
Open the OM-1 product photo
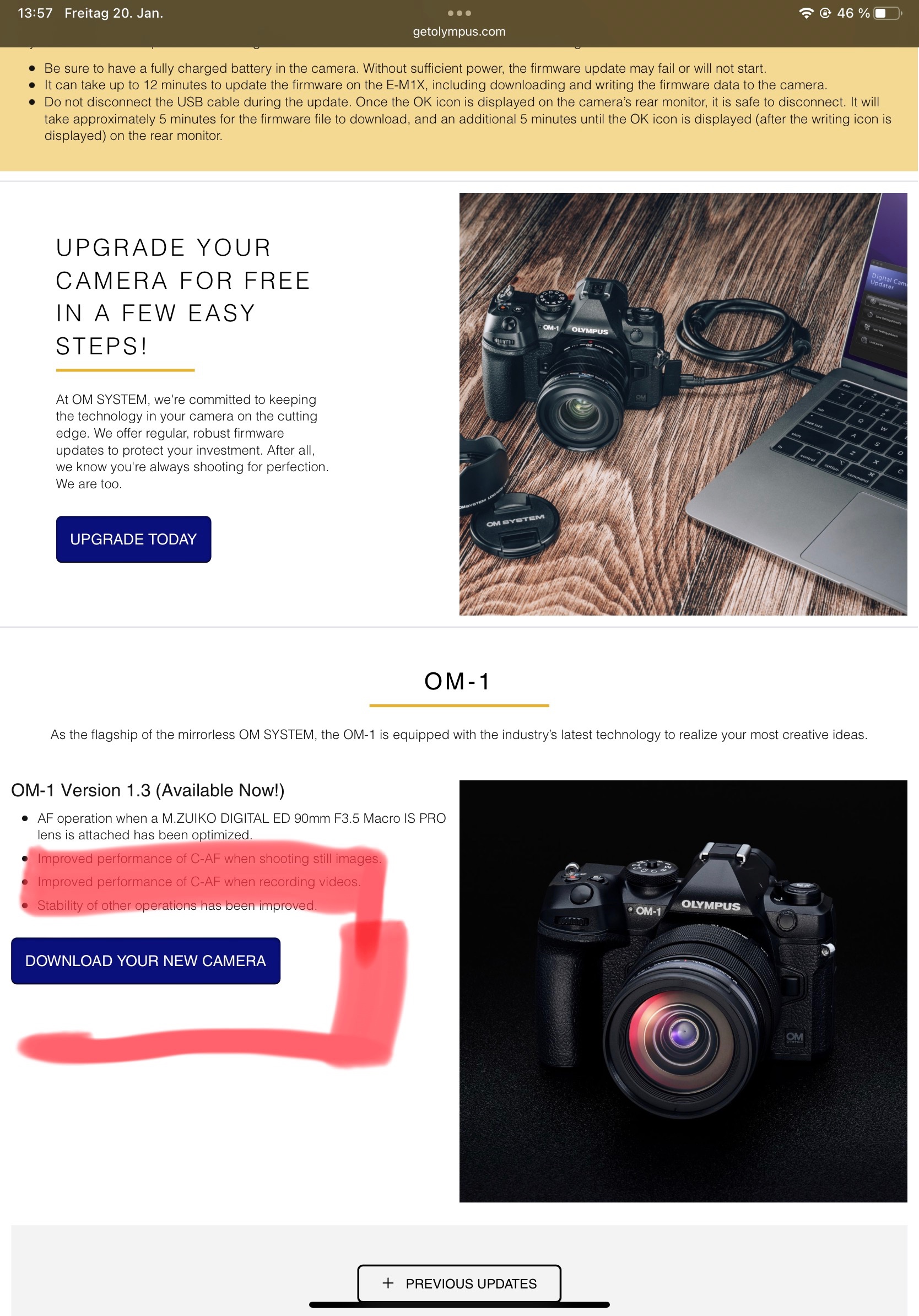click(x=683, y=991)
